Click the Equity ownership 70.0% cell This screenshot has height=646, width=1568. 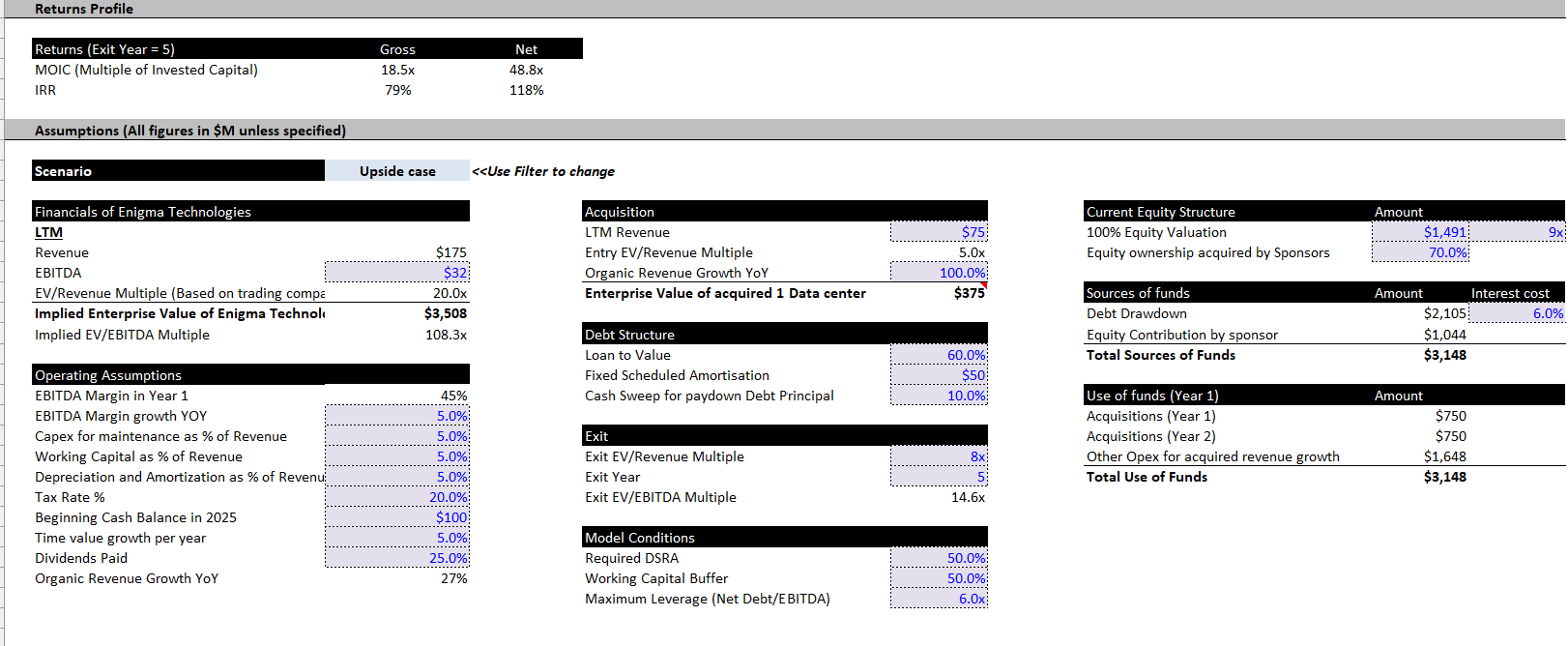tap(1420, 252)
